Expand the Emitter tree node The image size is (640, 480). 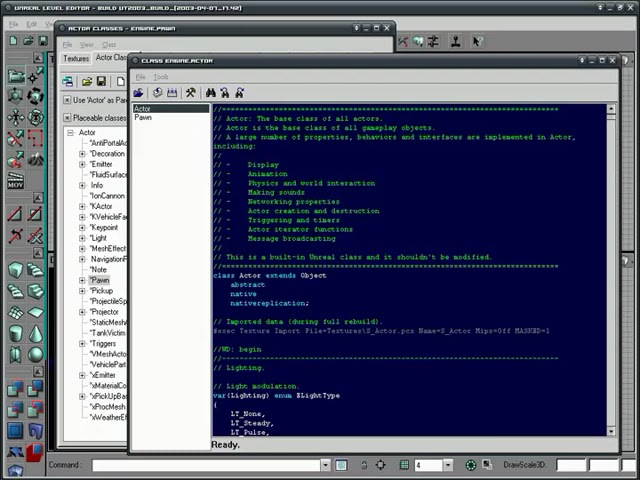pos(82,164)
